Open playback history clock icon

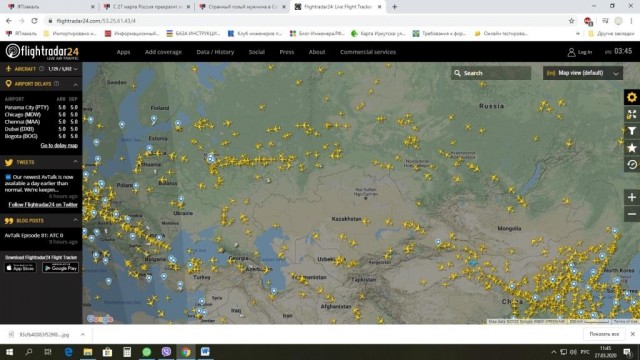(631, 164)
